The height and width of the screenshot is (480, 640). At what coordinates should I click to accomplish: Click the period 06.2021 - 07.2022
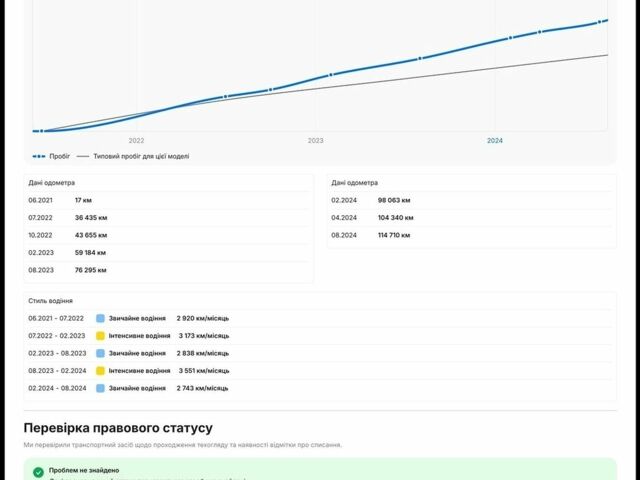point(56,318)
